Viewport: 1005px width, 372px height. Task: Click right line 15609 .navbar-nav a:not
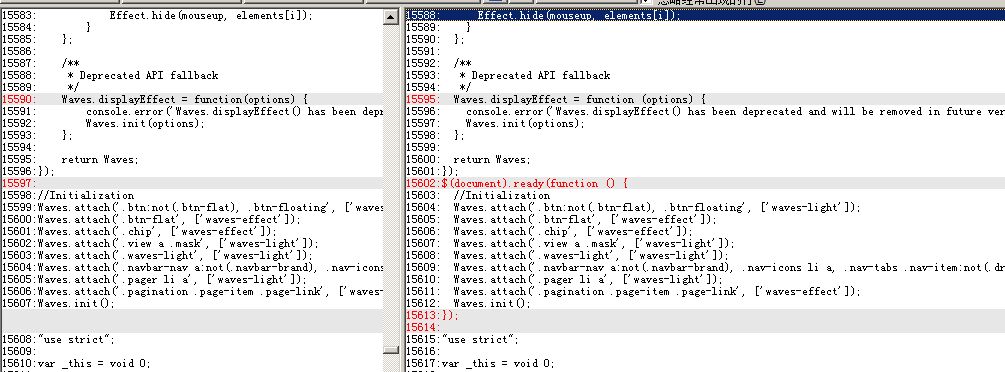[x=705, y=267]
